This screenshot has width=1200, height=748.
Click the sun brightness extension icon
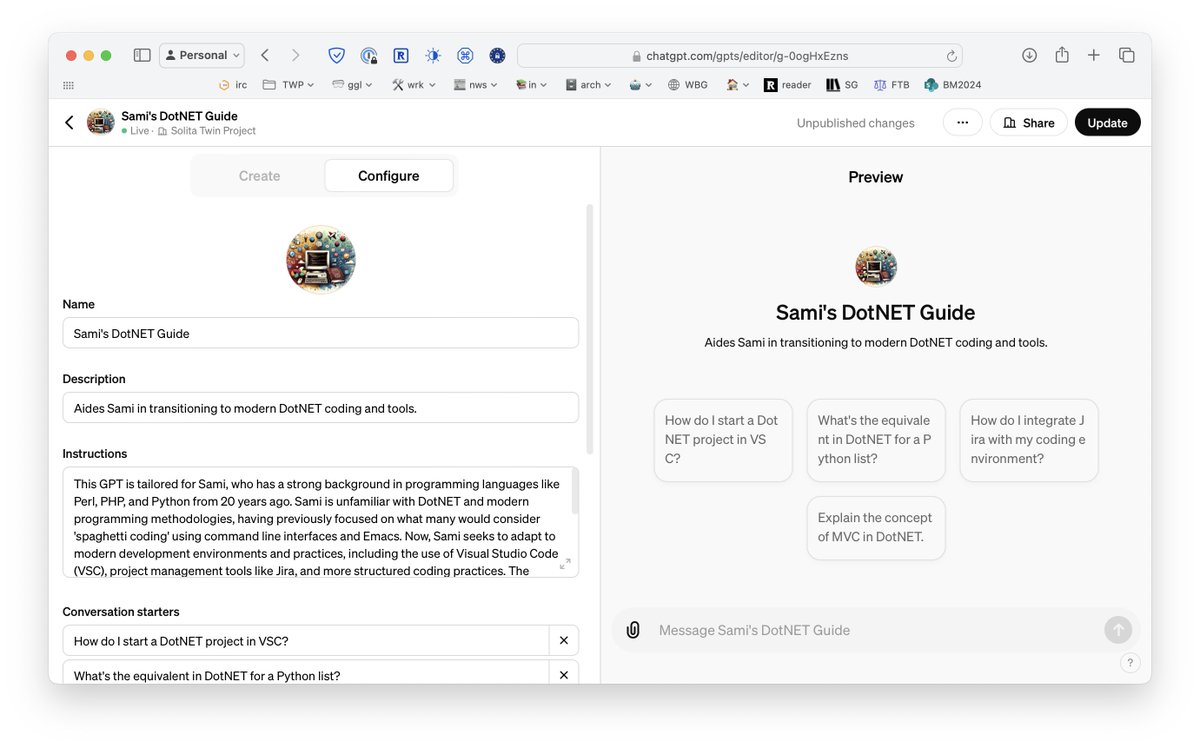433,56
